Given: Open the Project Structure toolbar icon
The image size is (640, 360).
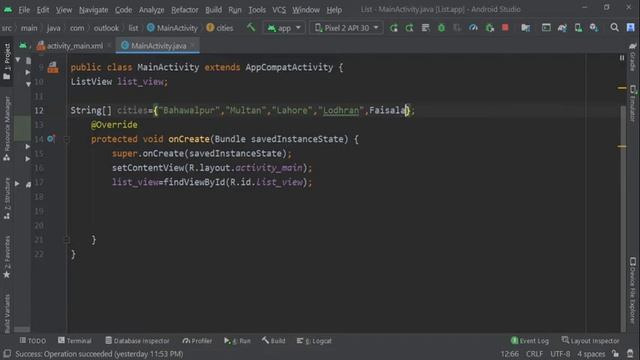Looking at the screenshot, I should coord(525,28).
